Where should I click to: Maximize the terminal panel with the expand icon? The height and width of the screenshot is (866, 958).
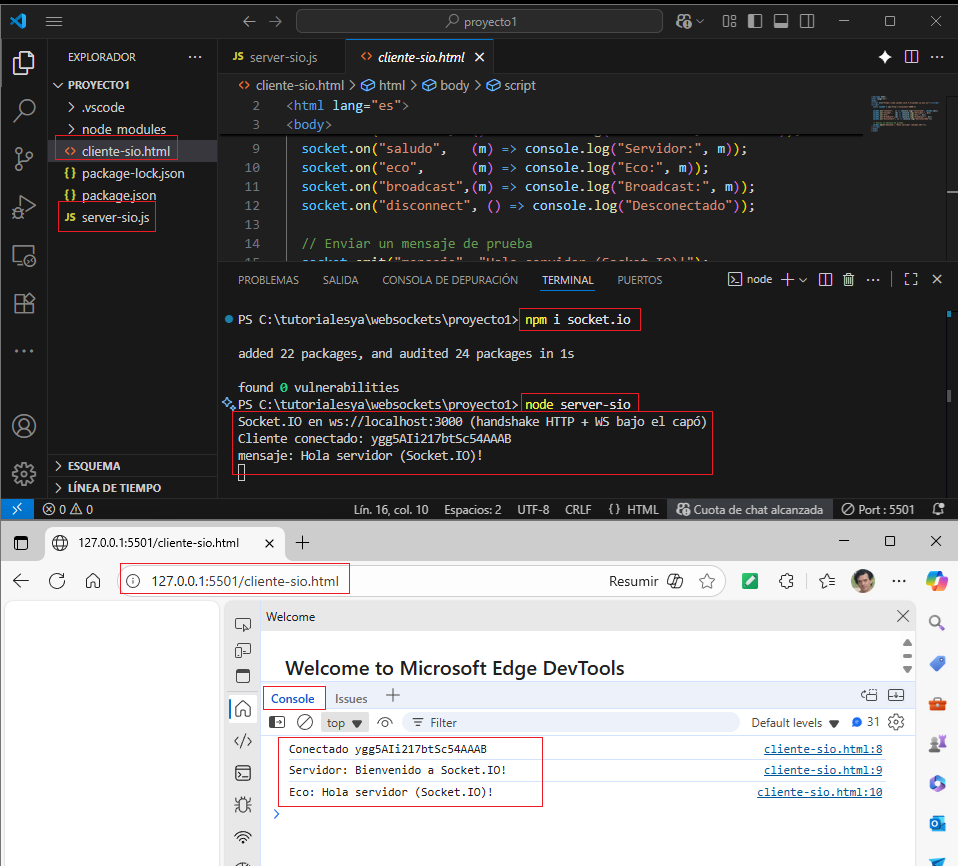pyautogui.click(x=910, y=280)
